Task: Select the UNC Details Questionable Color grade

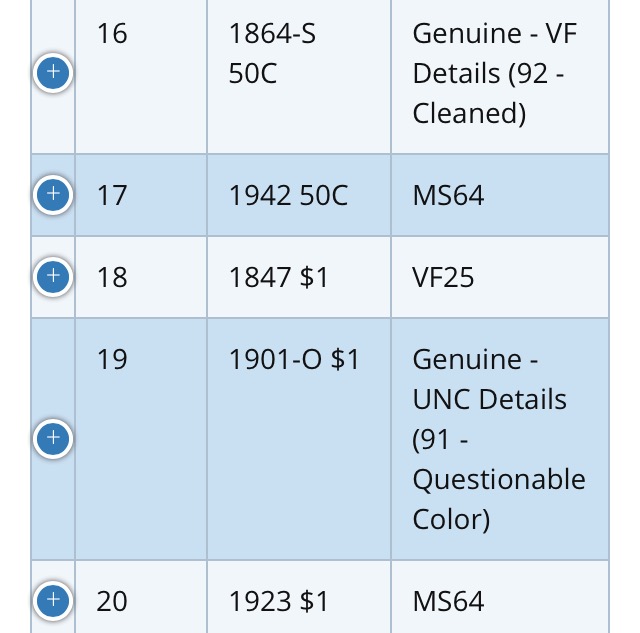Action: pyautogui.click(x=500, y=439)
